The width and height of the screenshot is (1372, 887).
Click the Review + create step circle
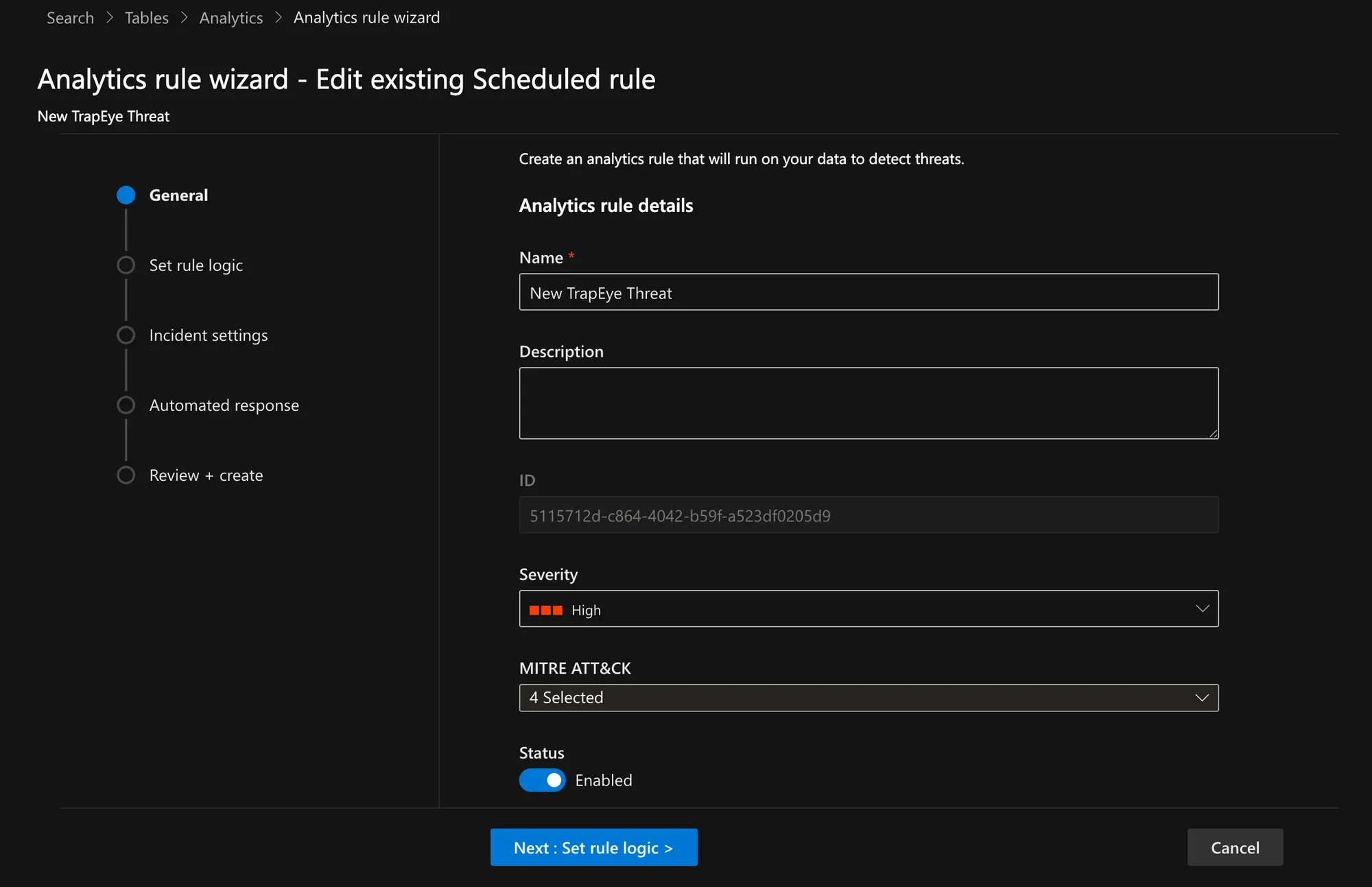coord(126,475)
